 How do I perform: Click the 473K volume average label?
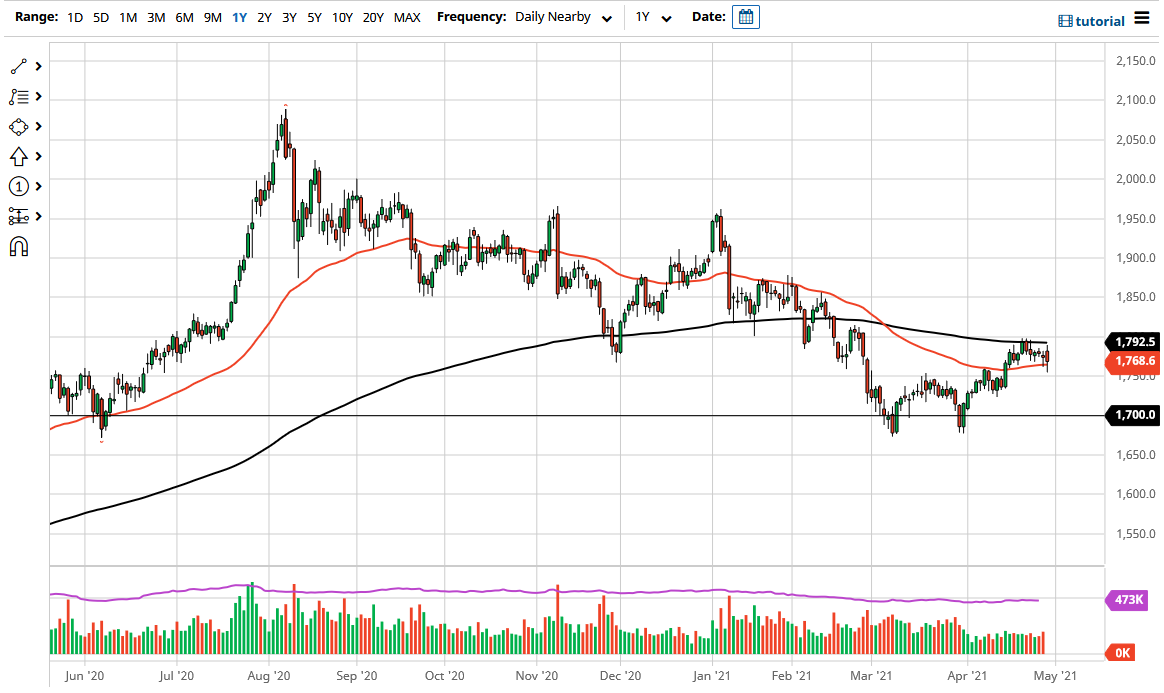tap(1128, 600)
